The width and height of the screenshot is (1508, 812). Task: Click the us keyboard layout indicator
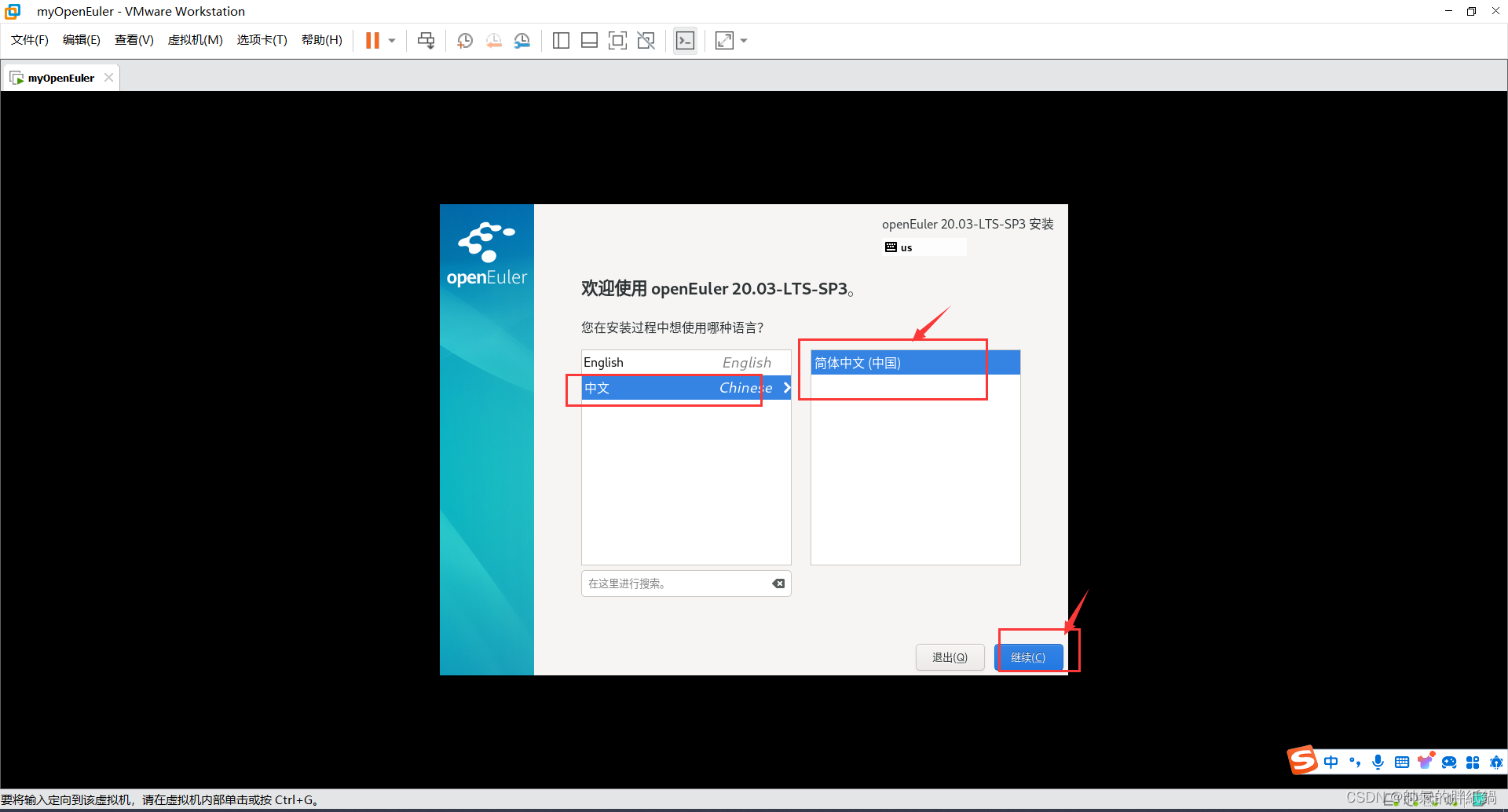pyautogui.click(x=924, y=247)
